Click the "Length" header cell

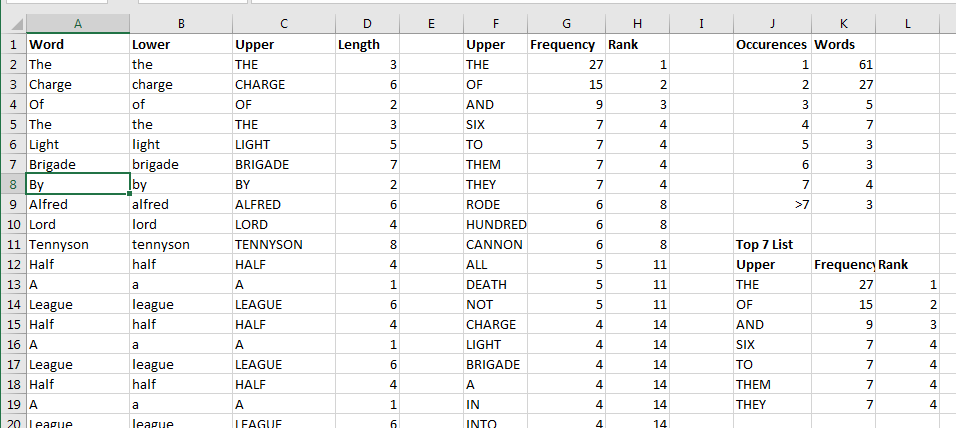tap(366, 44)
